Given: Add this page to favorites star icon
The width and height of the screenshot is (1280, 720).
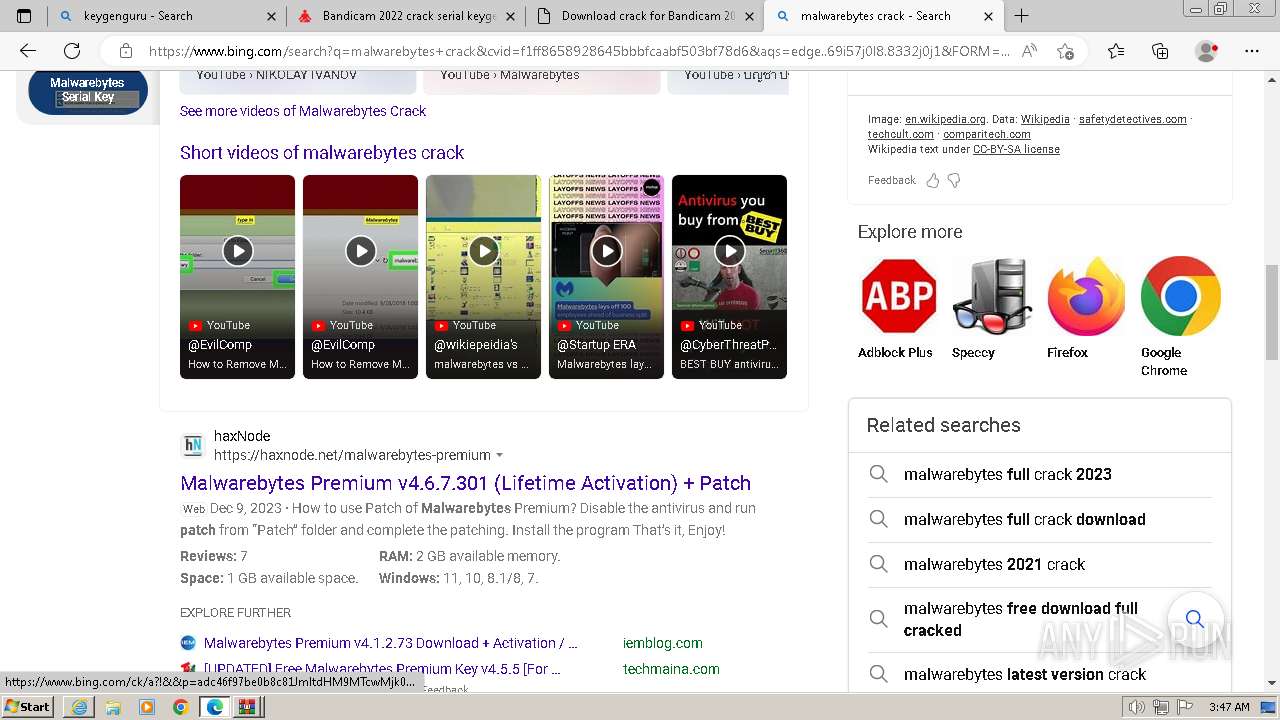Looking at the screenshot, I should click(x=1065, y=51).
